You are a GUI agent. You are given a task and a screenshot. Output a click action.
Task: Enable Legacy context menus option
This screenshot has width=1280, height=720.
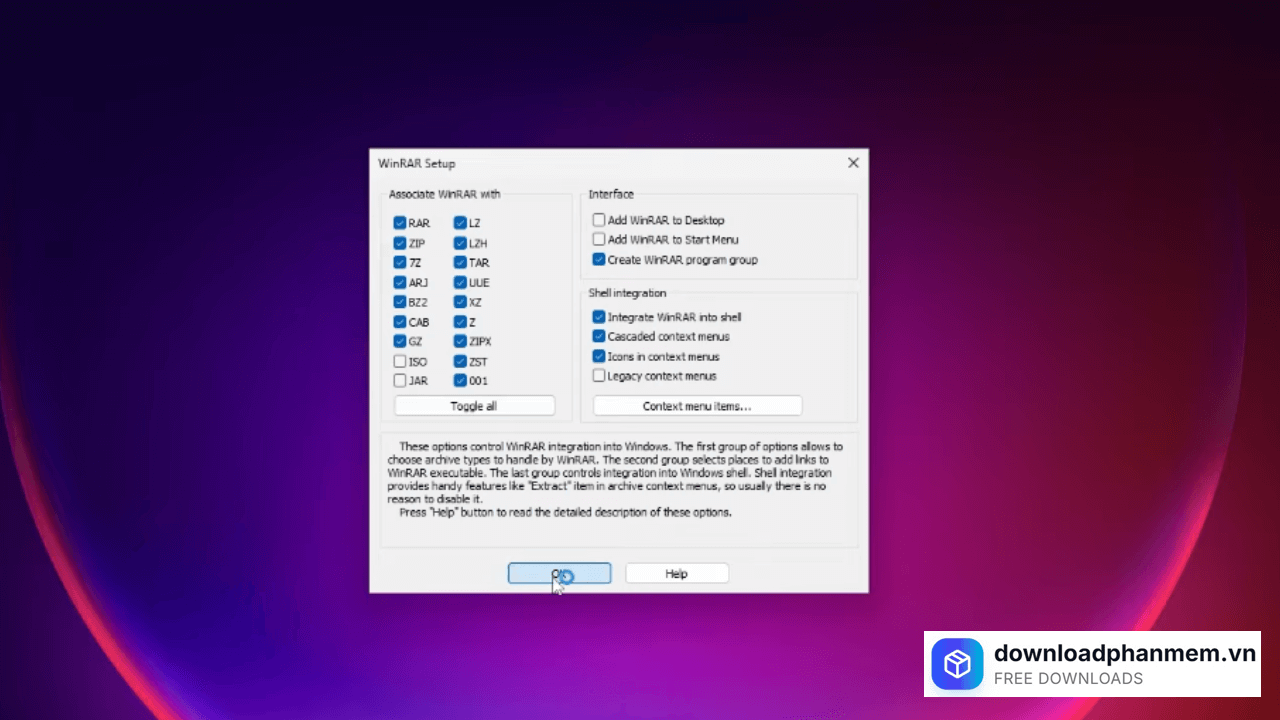pyautogui.click(x=599, y=376)
